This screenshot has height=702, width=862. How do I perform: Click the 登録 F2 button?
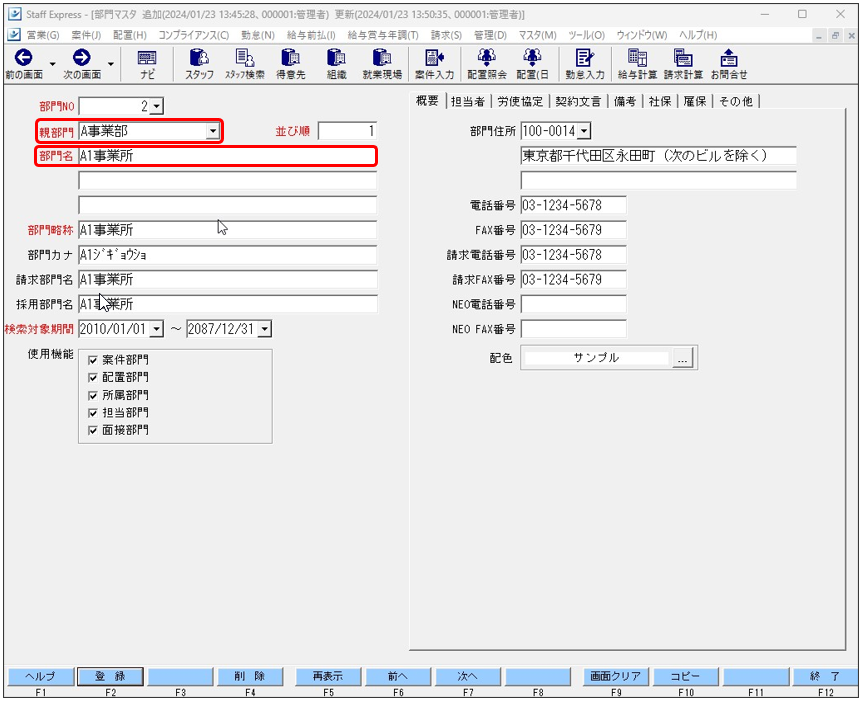(x=110, y=677)
